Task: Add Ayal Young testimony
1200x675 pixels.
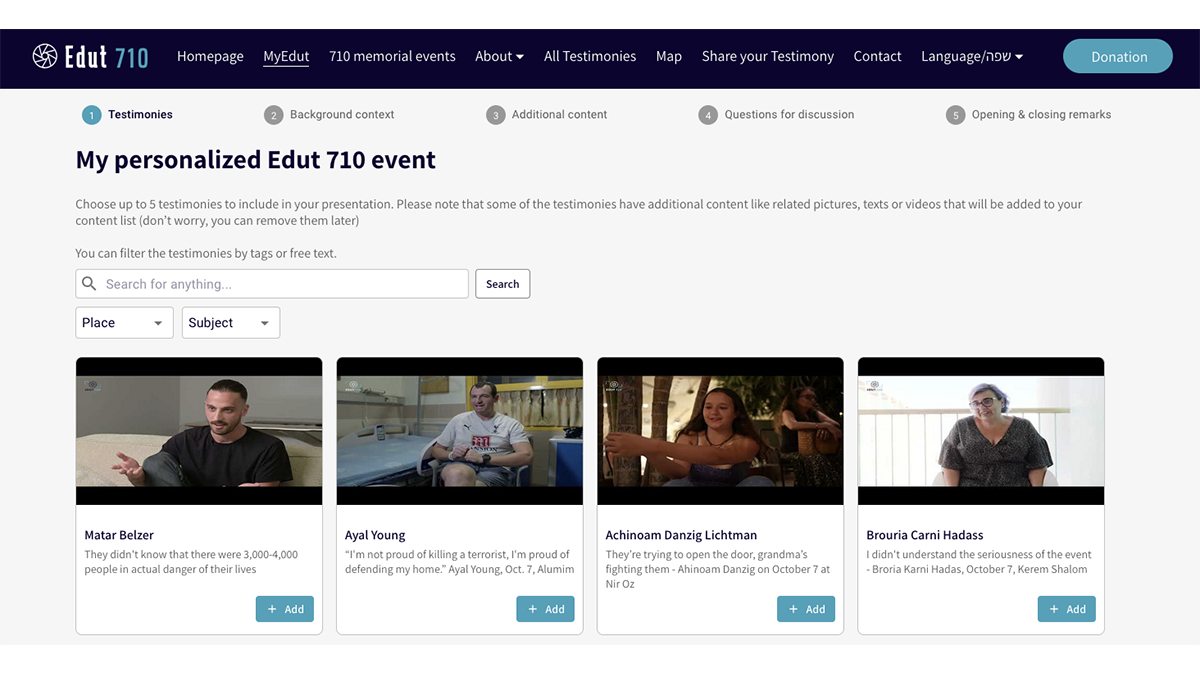Action: pyautogui.click(x=546, y=609)
